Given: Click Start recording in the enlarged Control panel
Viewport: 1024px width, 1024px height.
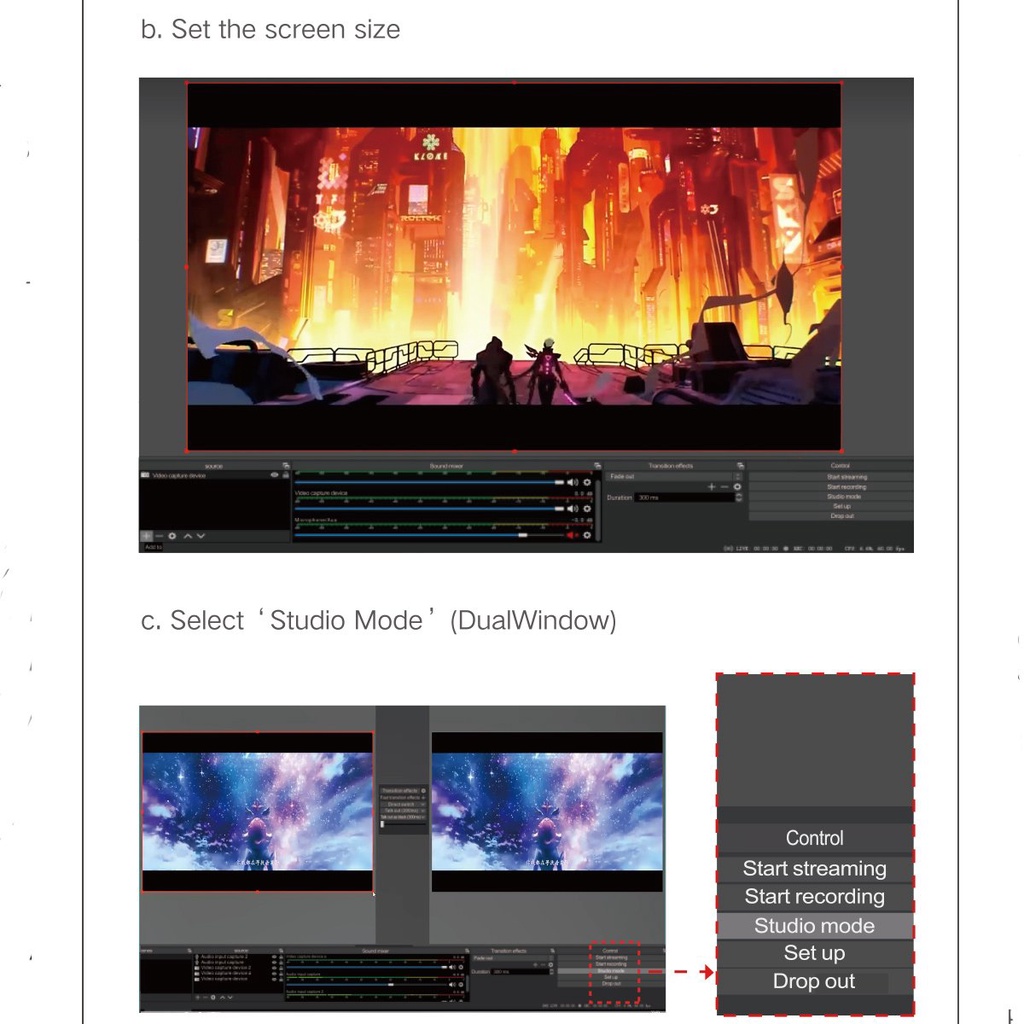Looking at the screenshot, I should [x=814, y=897].
